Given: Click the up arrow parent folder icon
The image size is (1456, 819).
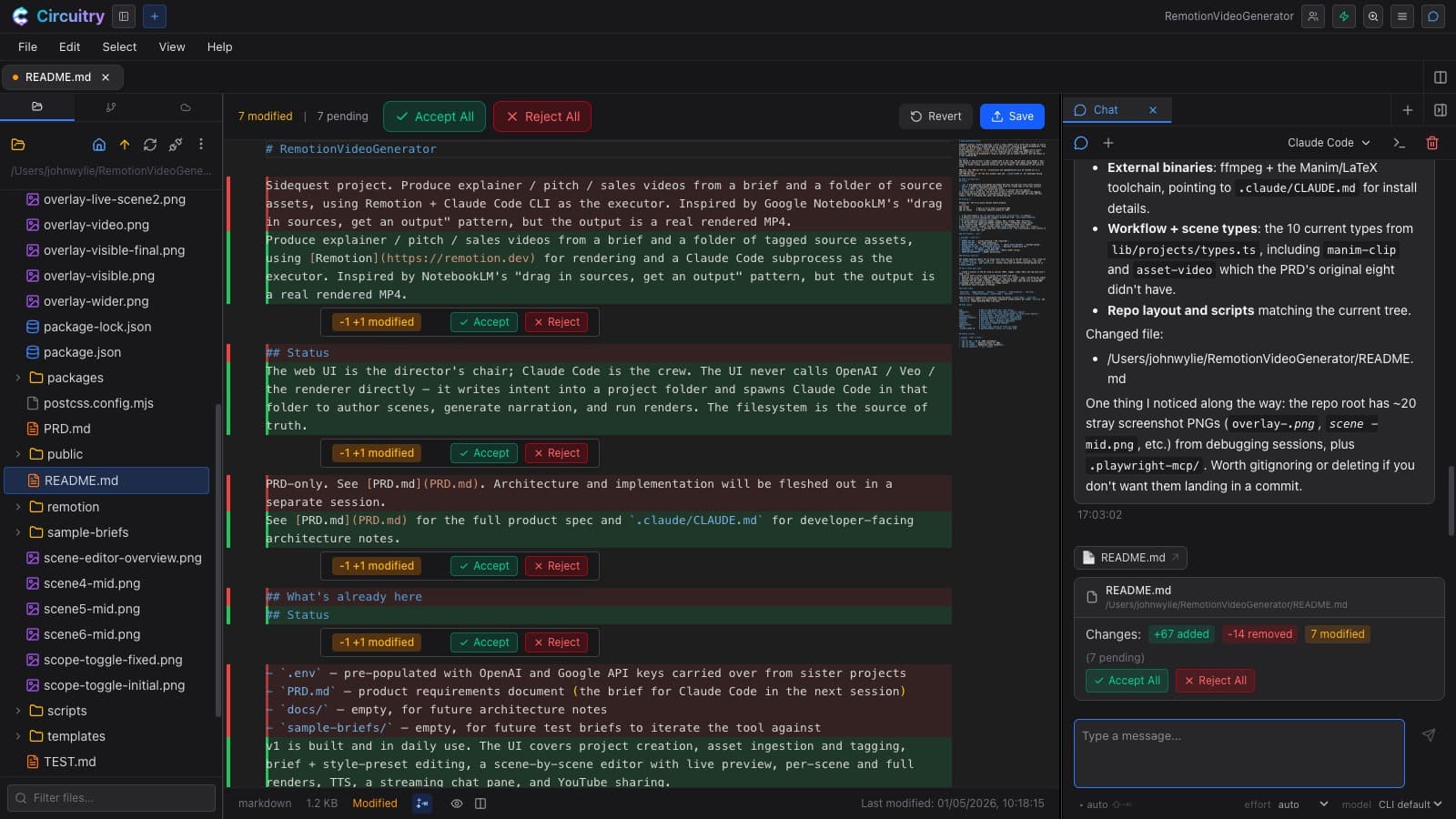Looking at the screenshot, I should pyautogui.click(x=125, y=144).
